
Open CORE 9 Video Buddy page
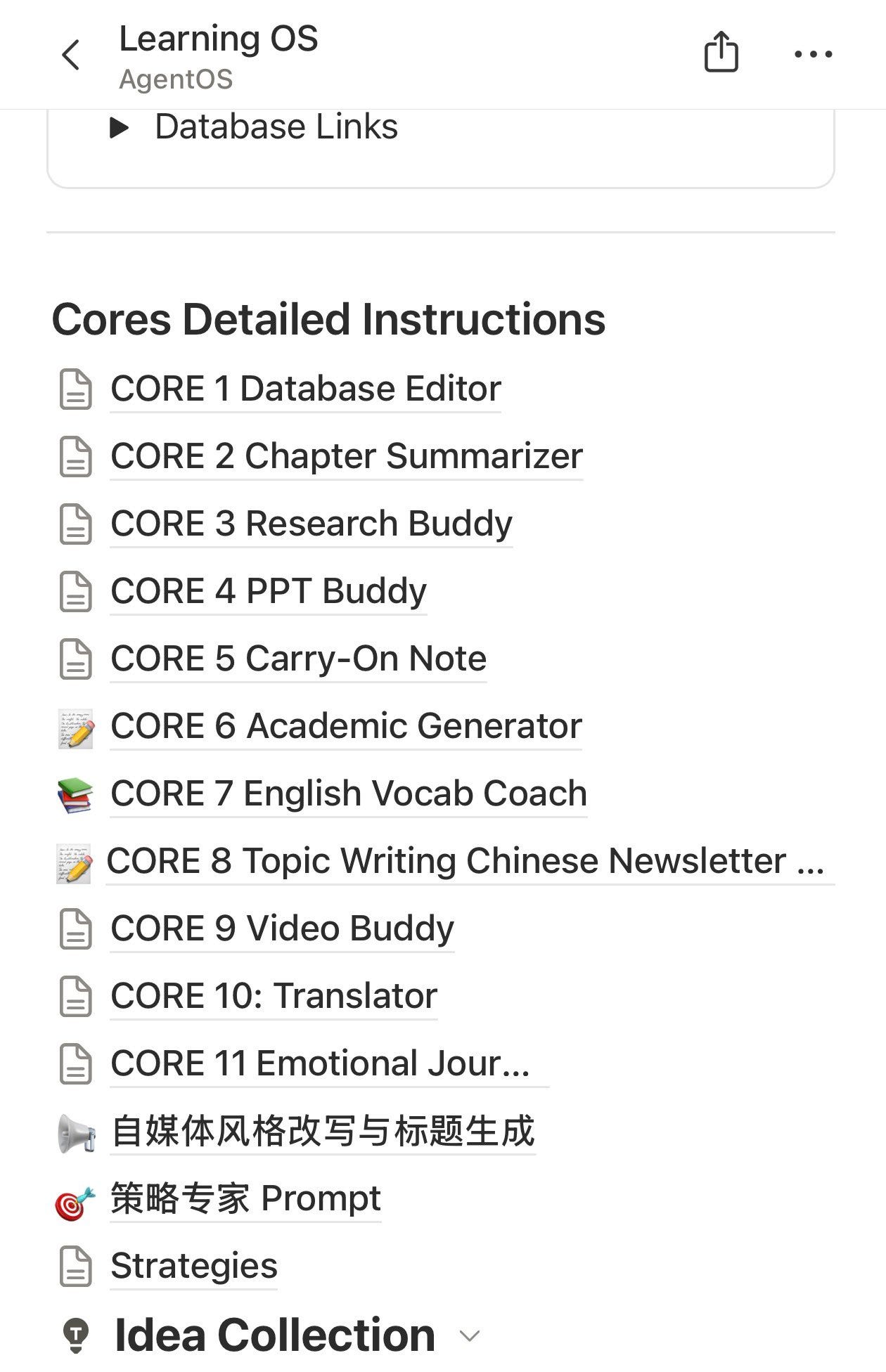click(x=282, y=928)
